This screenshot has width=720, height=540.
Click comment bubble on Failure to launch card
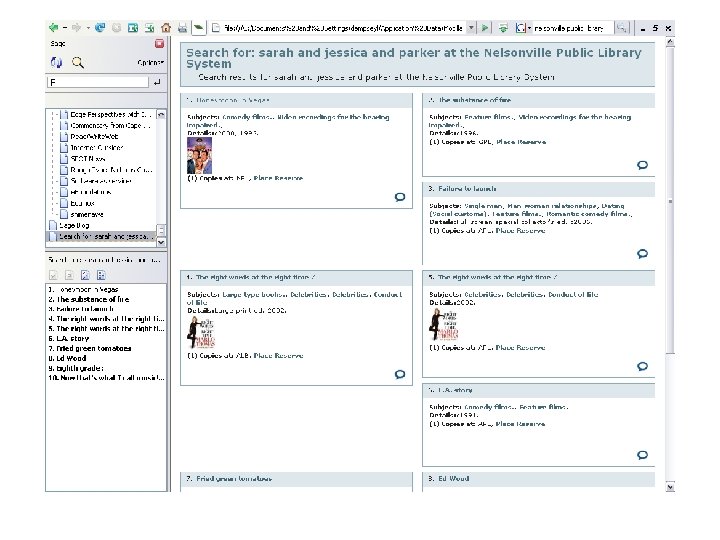(642, 253)
